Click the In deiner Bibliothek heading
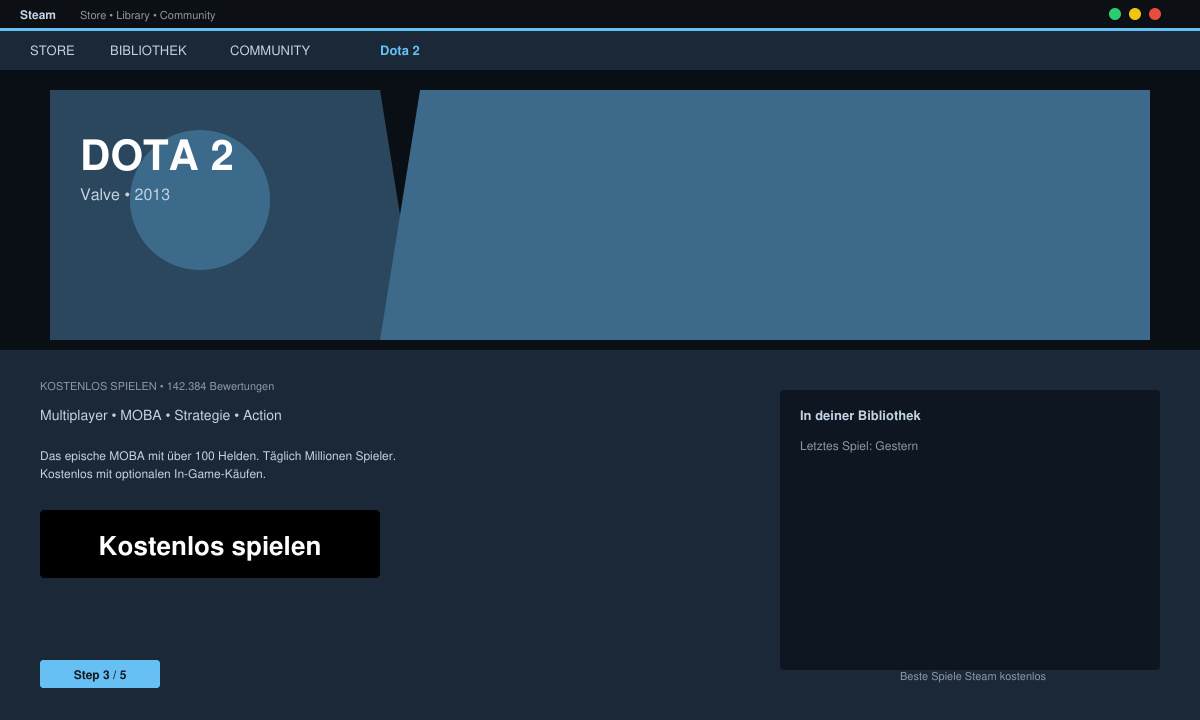1200x720 pixels. coord(860,415)
